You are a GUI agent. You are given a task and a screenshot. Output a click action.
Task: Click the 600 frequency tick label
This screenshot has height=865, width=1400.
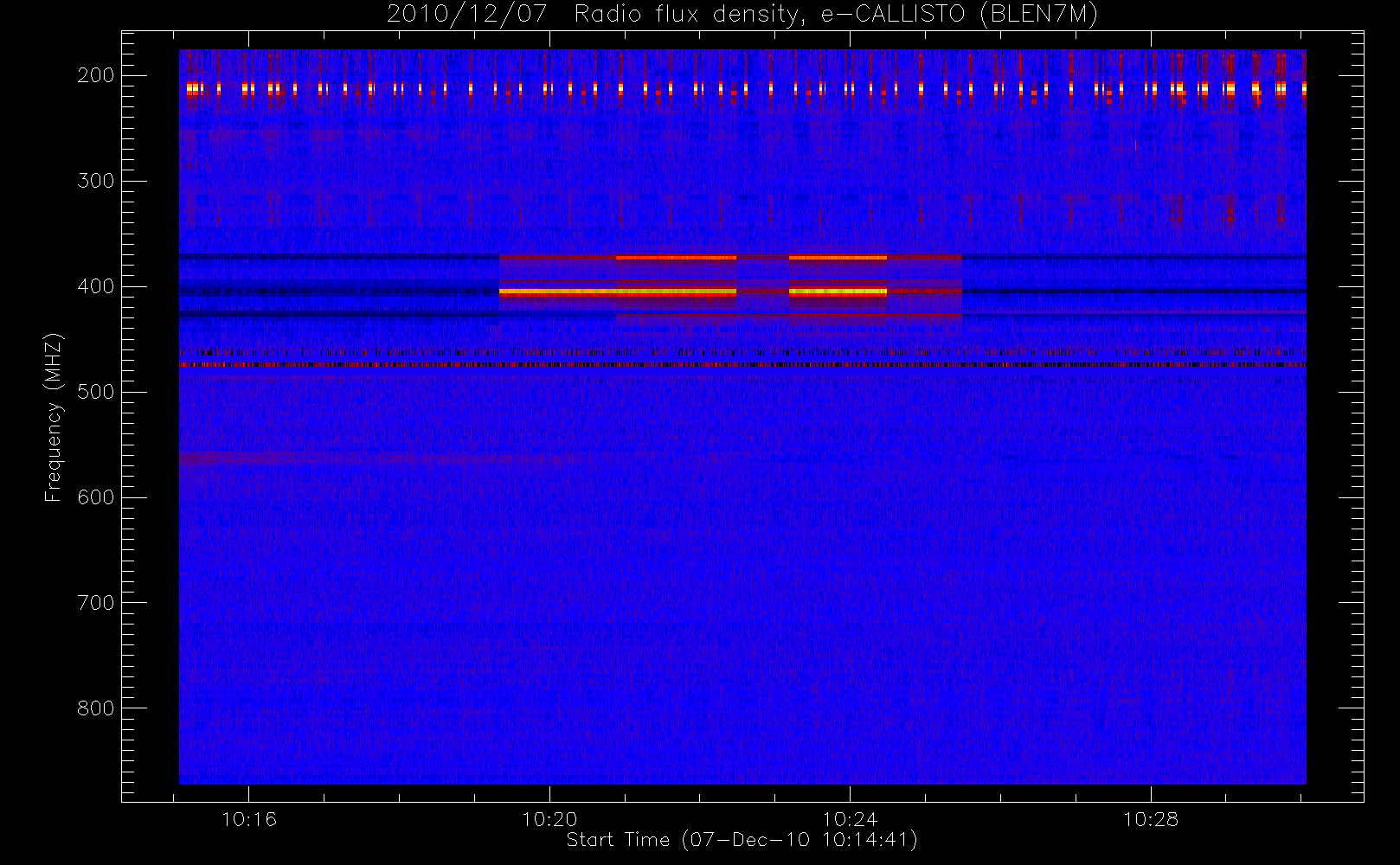(96, 497)
